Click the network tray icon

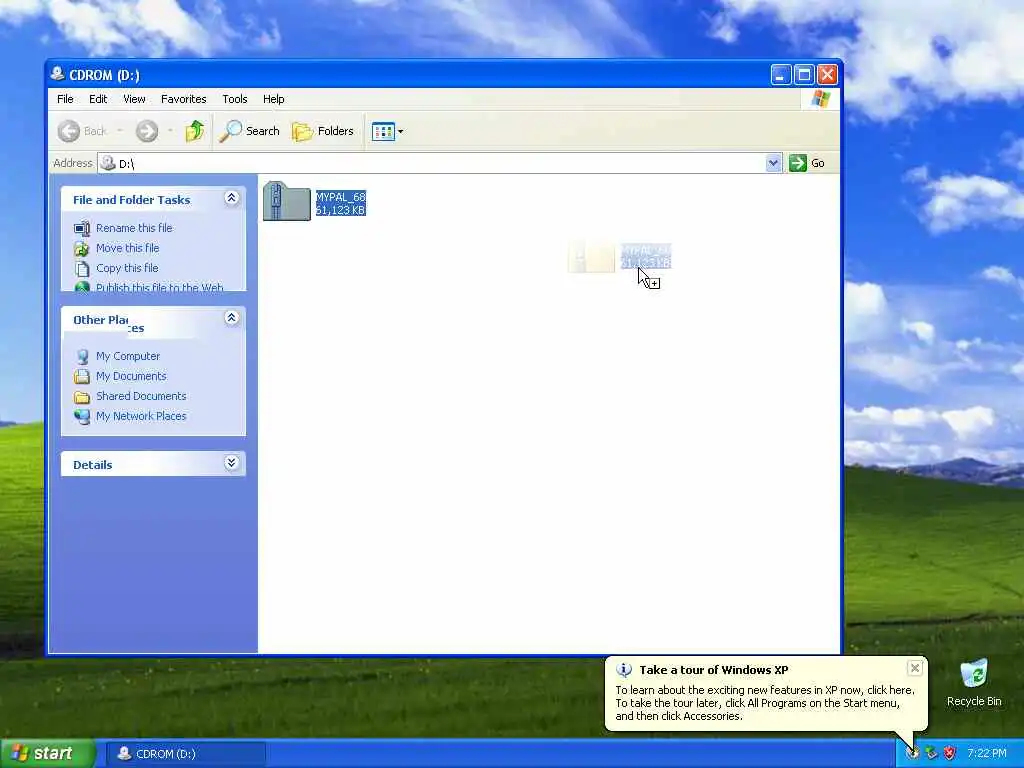click(931, 754)
